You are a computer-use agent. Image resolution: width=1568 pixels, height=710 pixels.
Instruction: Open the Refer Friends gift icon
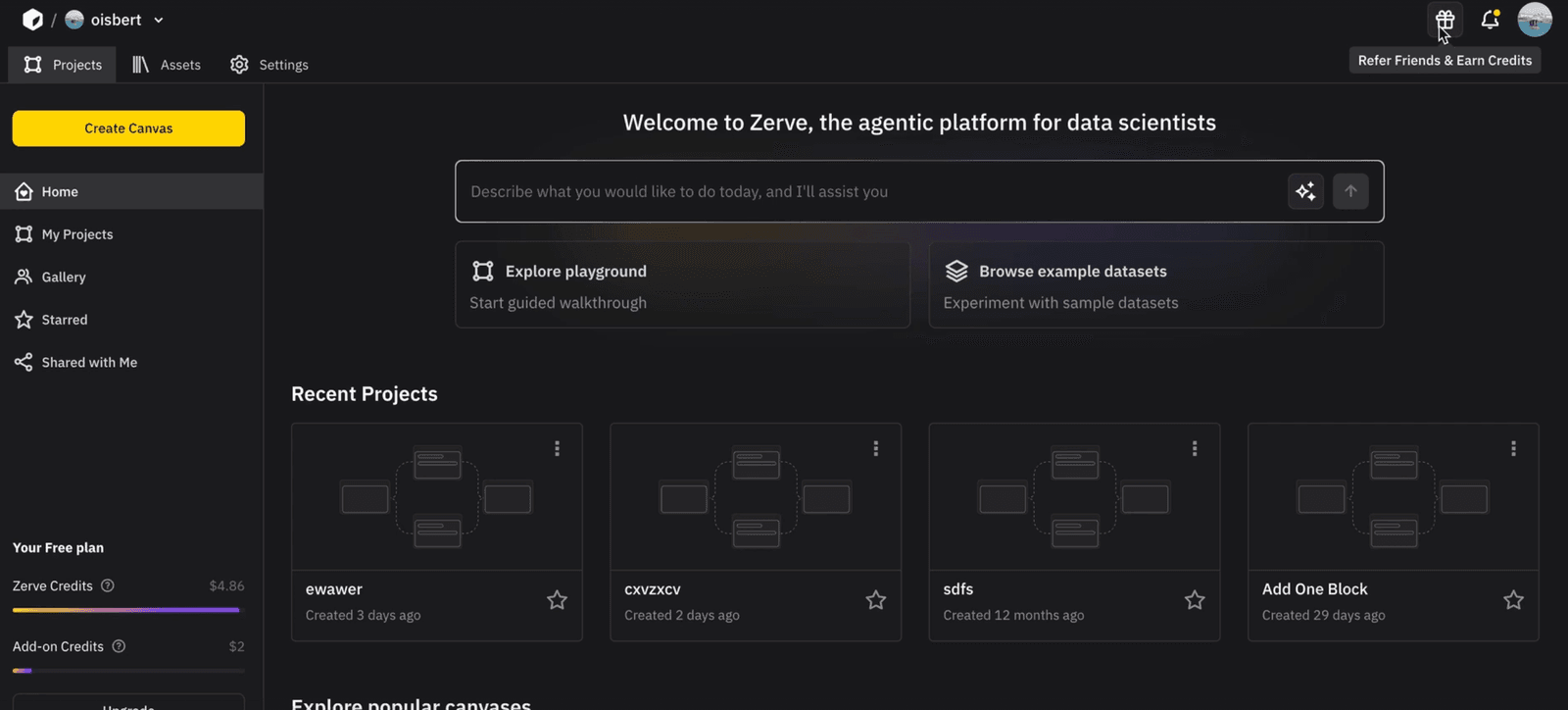pos(1445,20)
